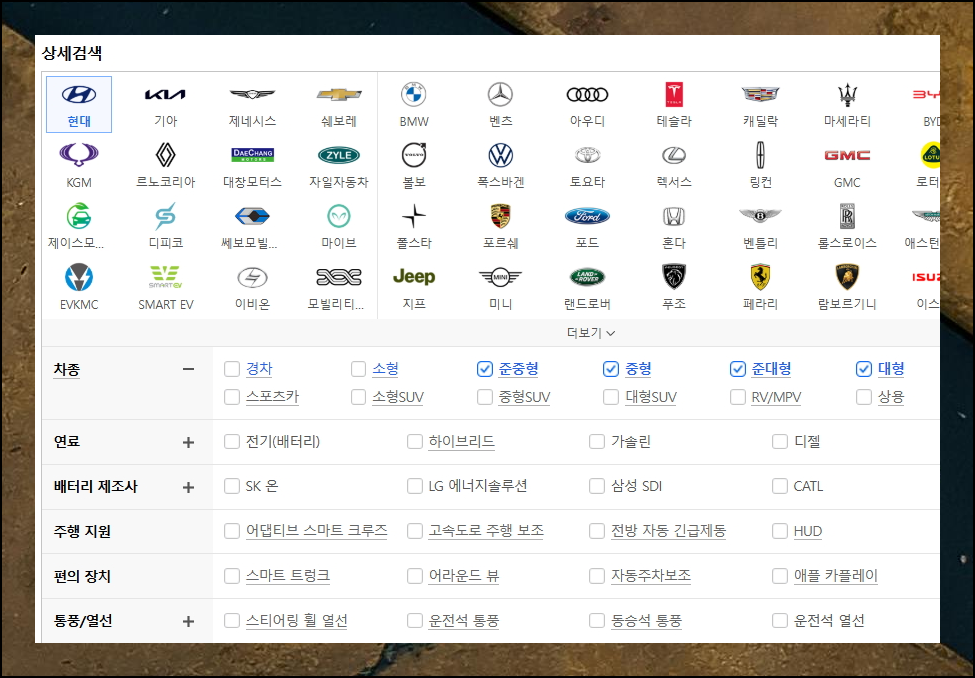This screenshot has height=678, width=975.
Task: Choose the Maserati (마세라티) trident logo
Action: coord(847,95)
